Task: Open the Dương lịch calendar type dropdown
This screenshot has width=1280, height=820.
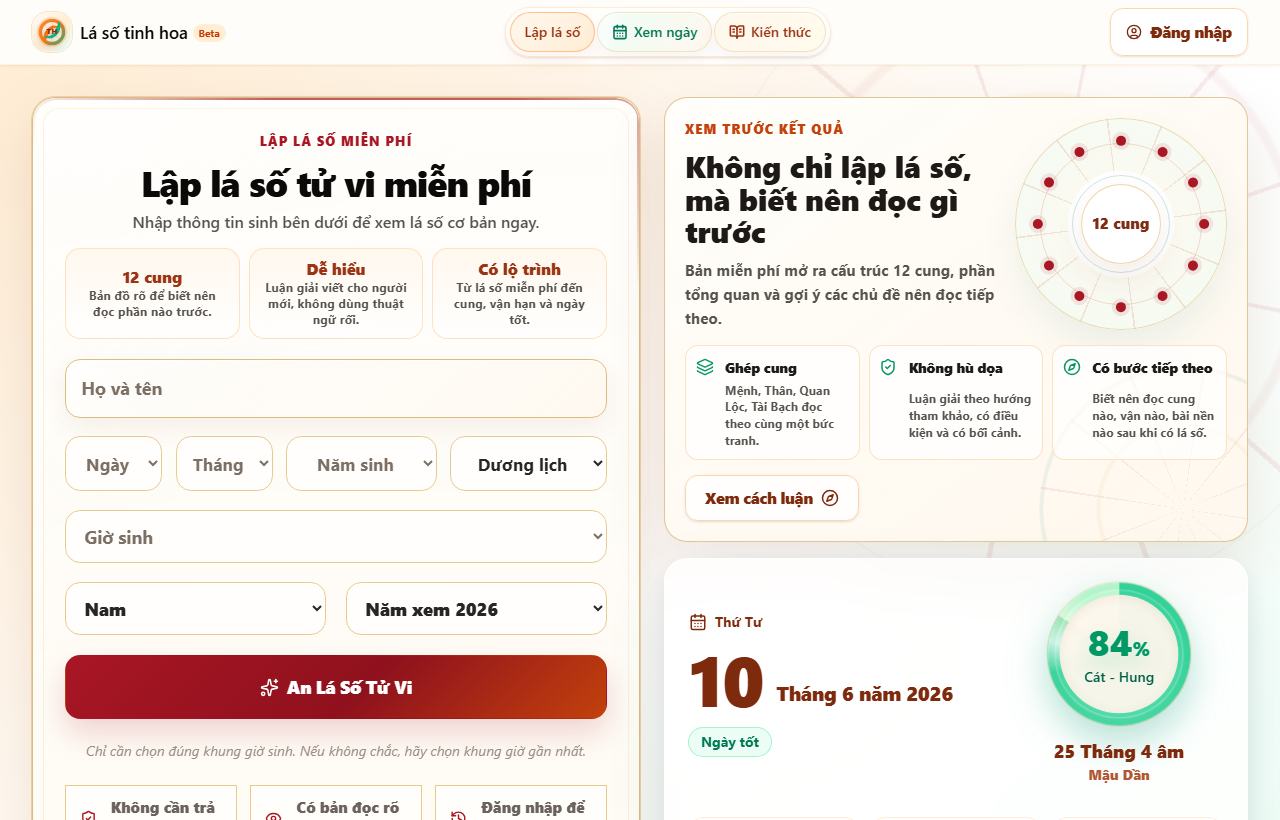Action: tap(529, 464)
